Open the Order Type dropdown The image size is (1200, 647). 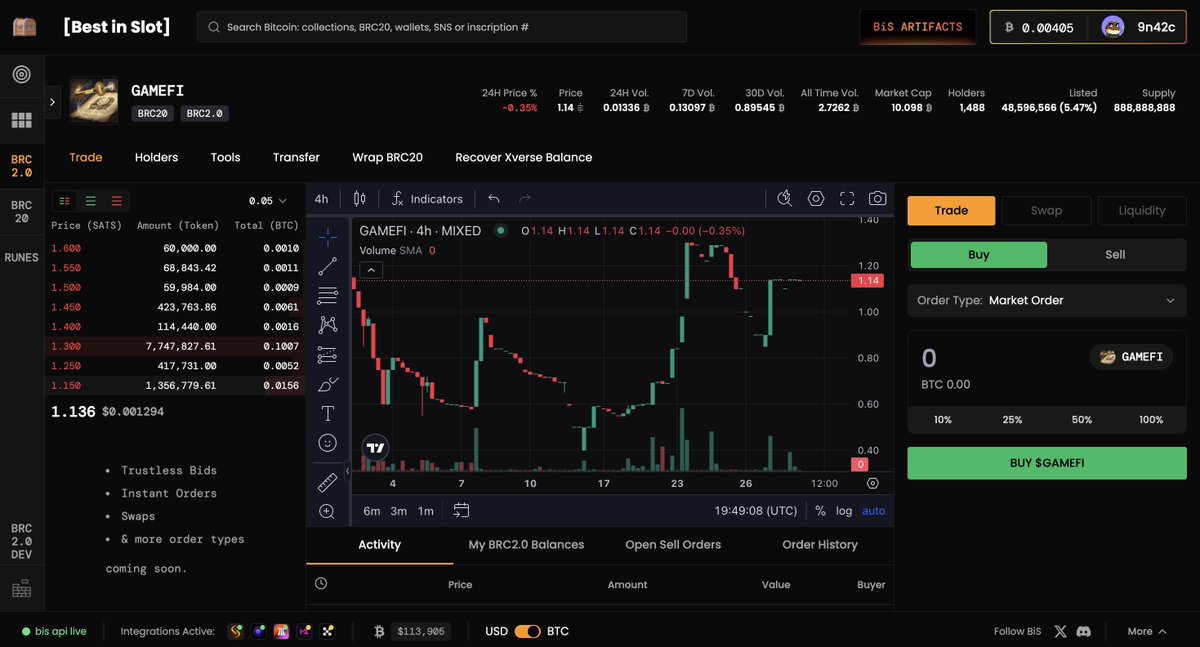coord(1046,300)
